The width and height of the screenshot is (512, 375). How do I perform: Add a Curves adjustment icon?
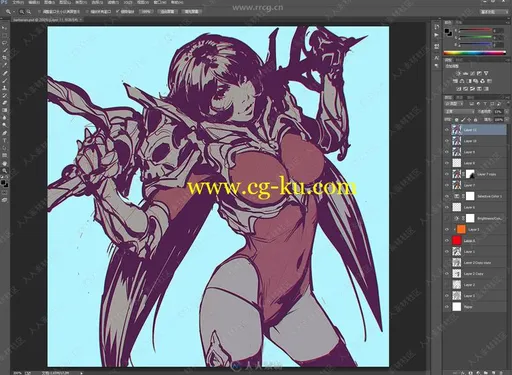(472, 73)
